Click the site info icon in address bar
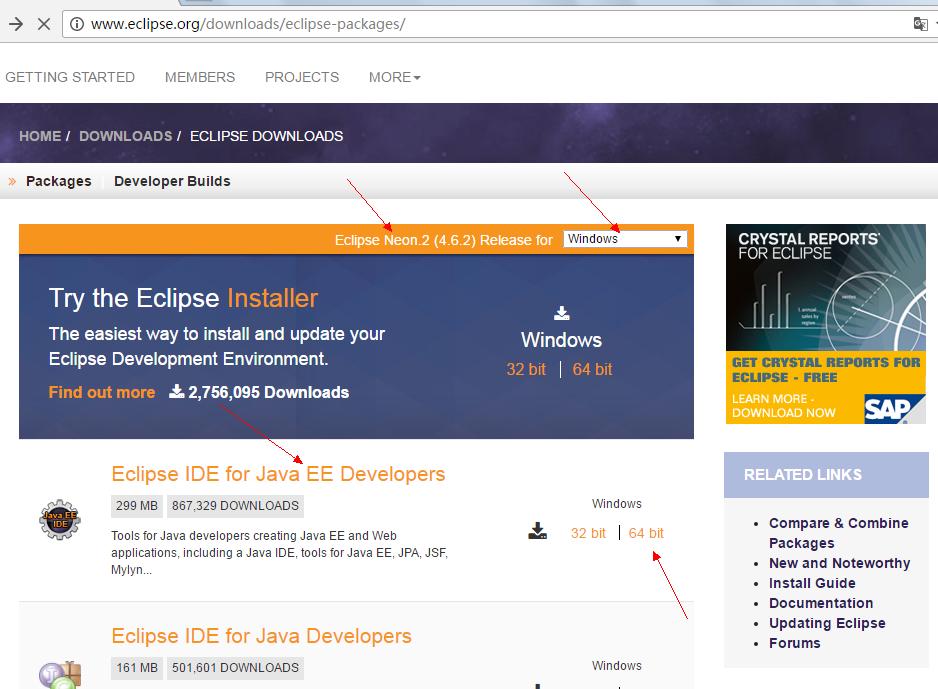 [77, 24]
